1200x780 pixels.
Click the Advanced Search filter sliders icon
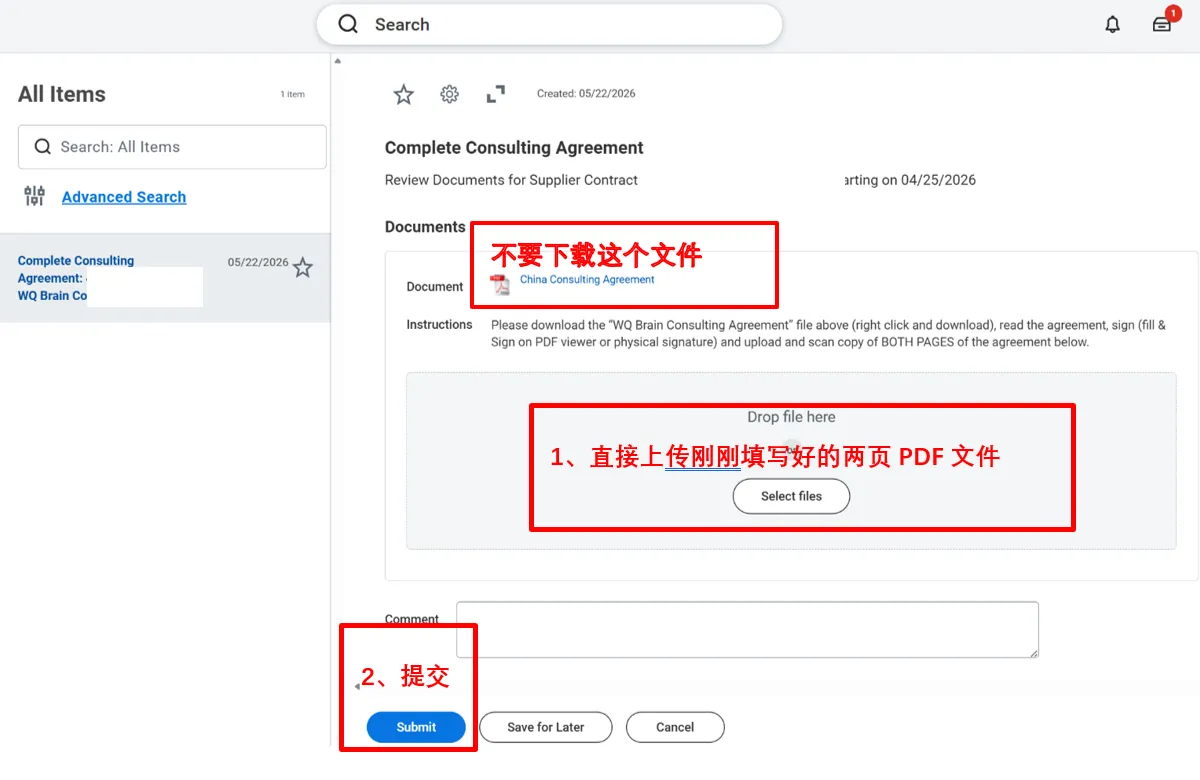click(34, 196)
